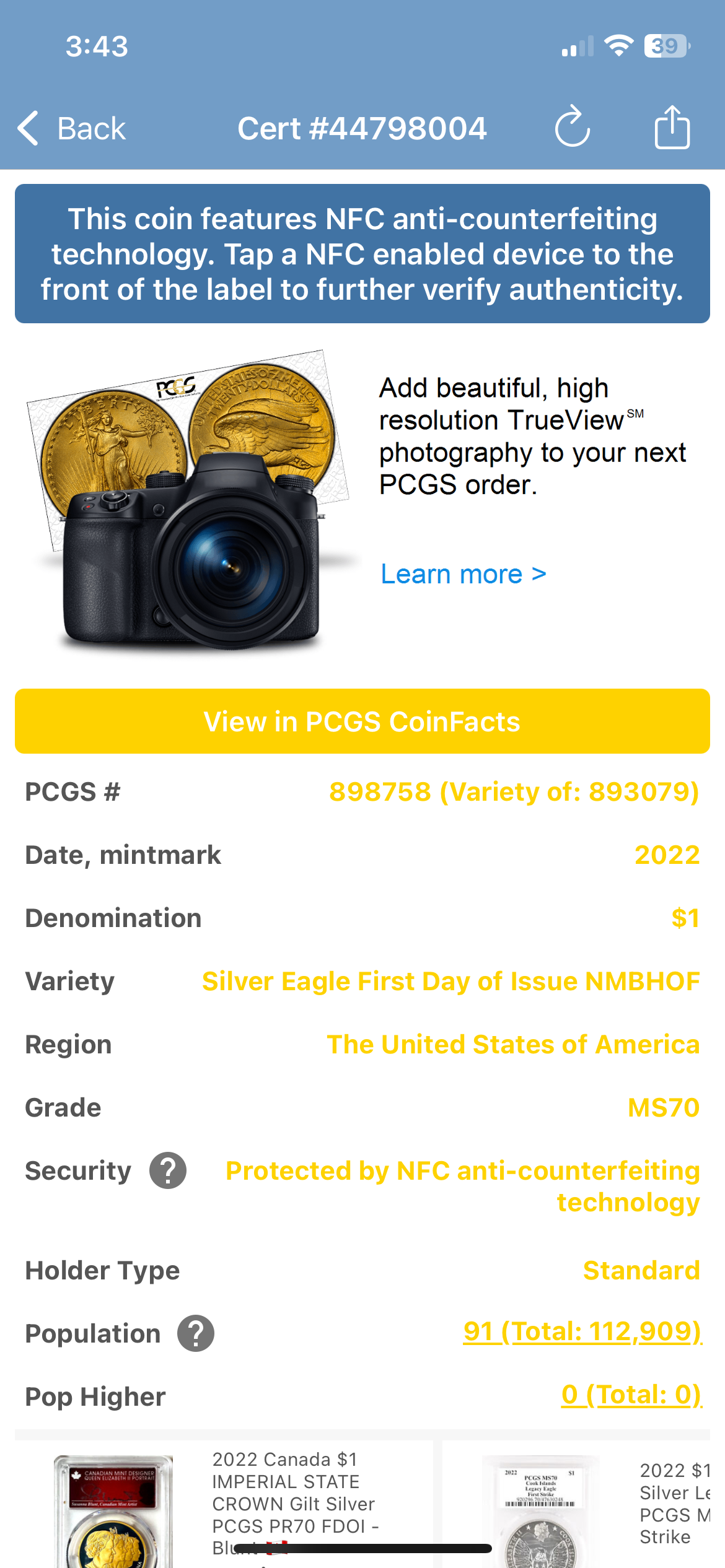Open the Cook Islands Legacy Eagle coin thumbnail
Screen dimensions: 725x1568
point(540,1511)
